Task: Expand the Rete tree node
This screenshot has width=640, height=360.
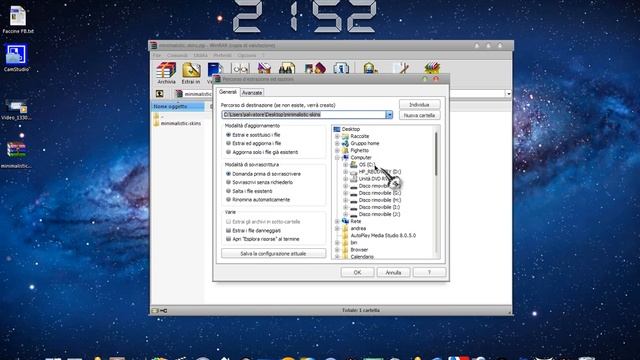Action: click(338, 221)
